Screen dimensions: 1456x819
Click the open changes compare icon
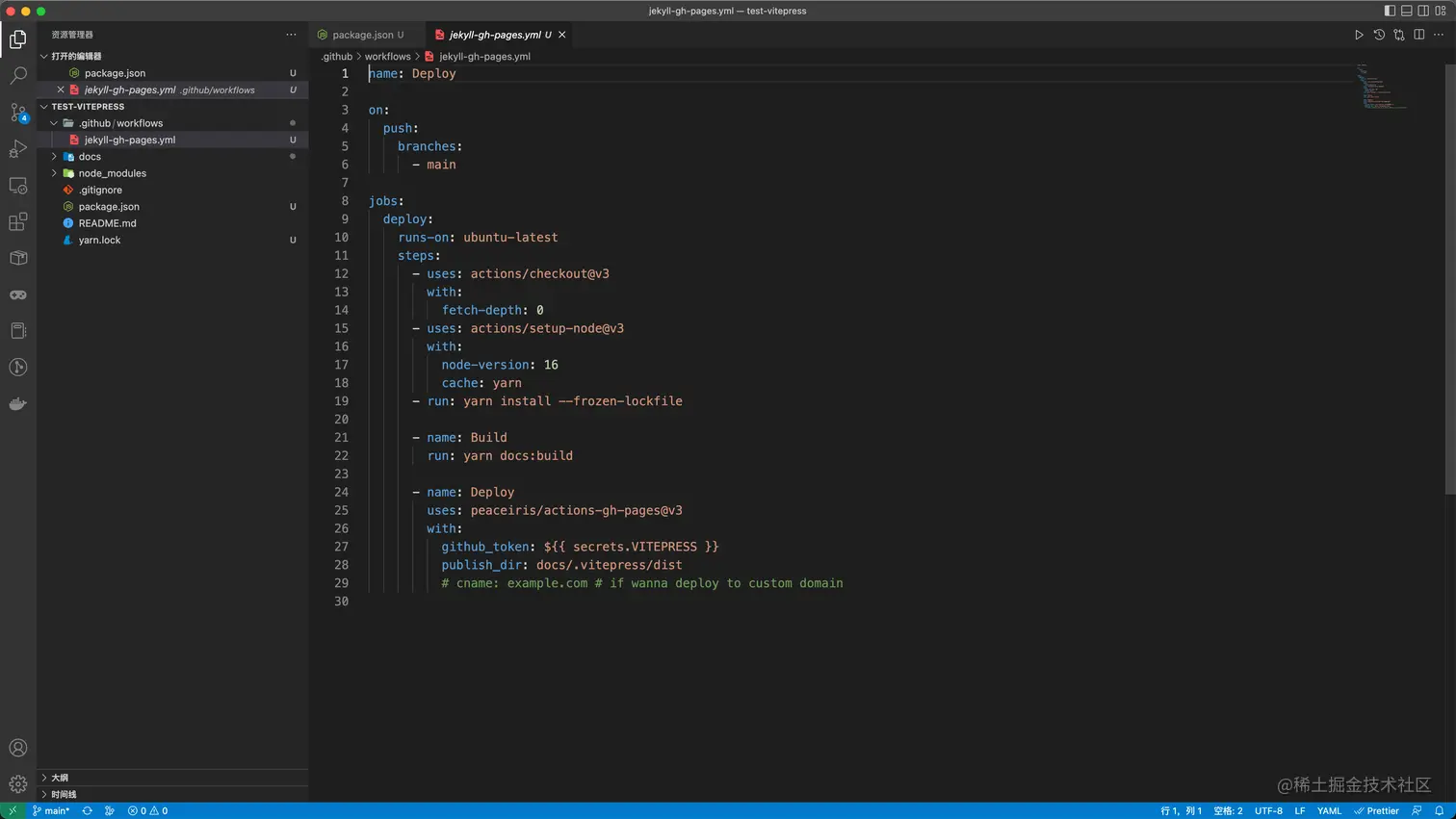coord(1398,35)
